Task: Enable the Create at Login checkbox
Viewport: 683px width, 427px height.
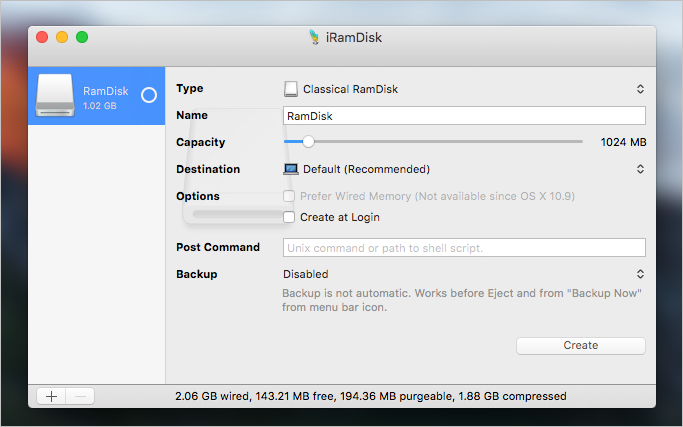Action: (289, 217)
